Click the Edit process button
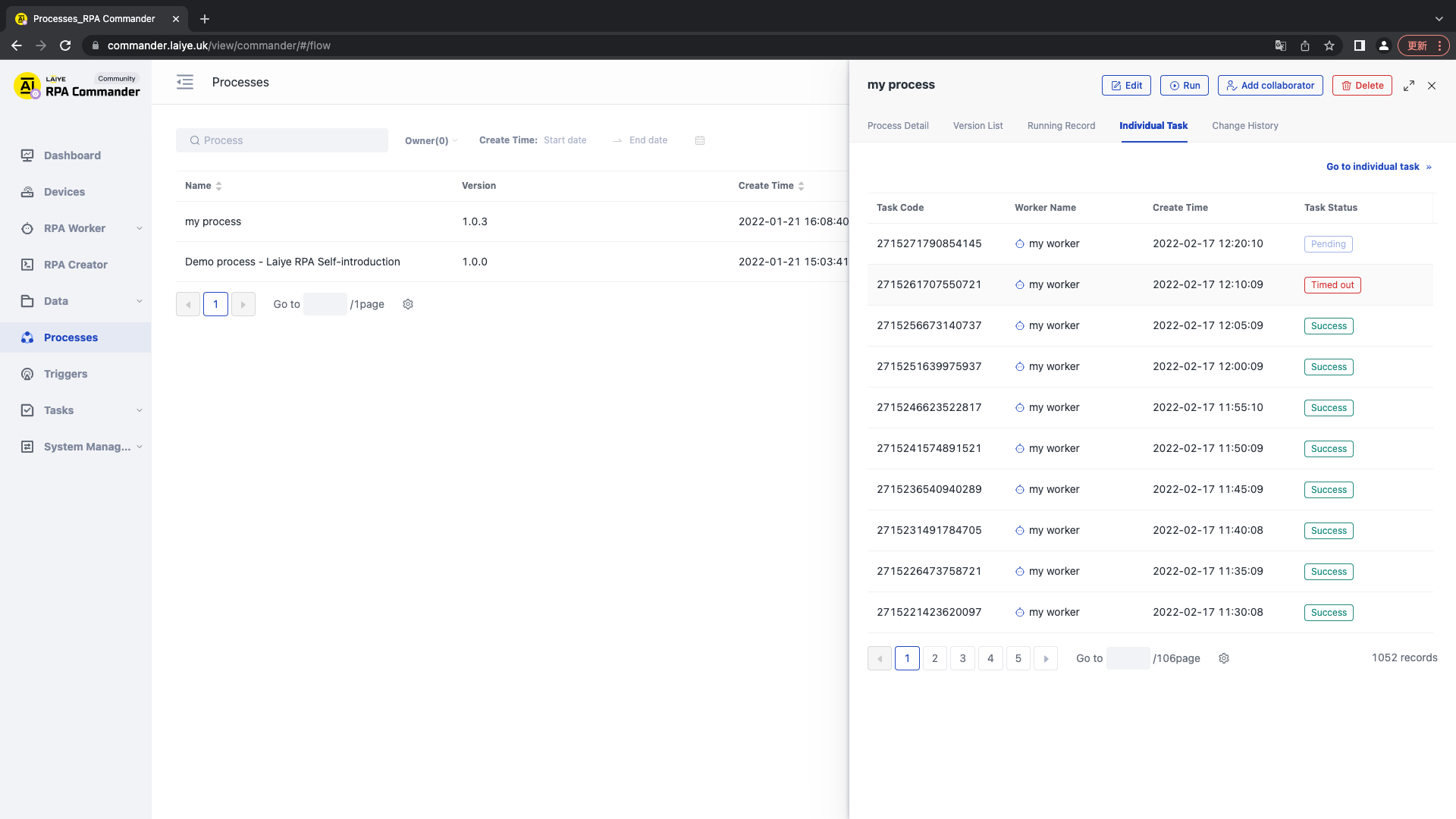Viewport: 1456px width, 819px height. [x=1127, y=85]
